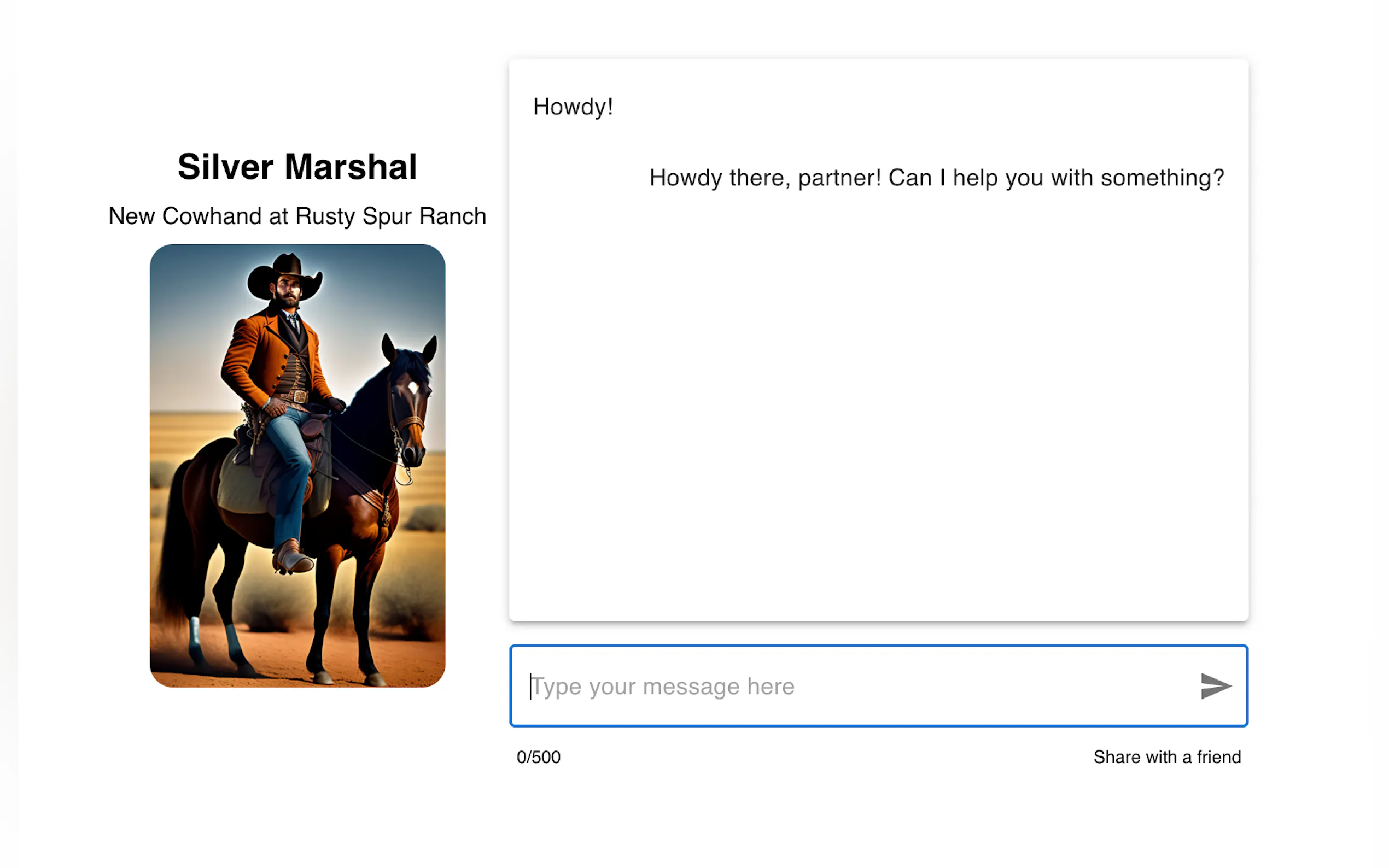The image size is (1389, 868).
Task: Click the Silver Marshal character portrait
Action: click(297, 465)
